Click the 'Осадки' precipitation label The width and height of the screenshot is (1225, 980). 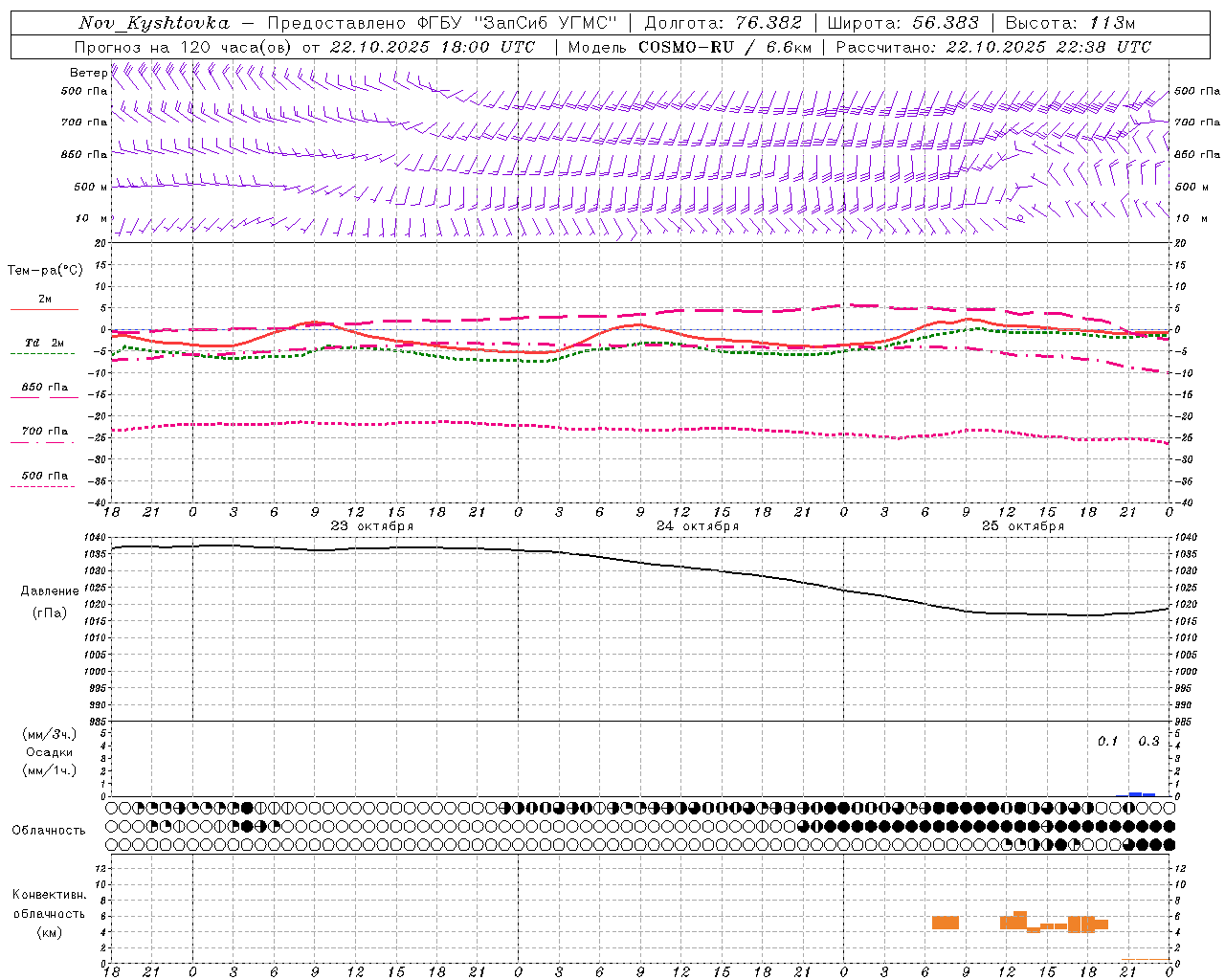(x=50, y=752)
